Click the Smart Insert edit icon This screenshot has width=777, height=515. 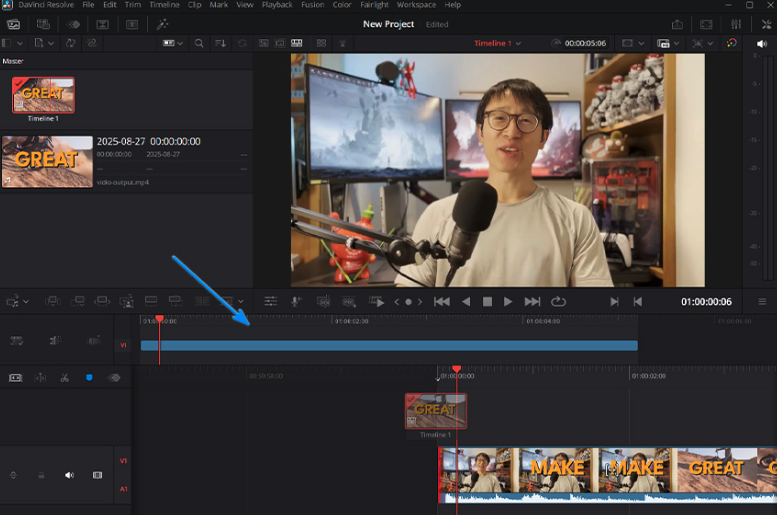point(53,301)
